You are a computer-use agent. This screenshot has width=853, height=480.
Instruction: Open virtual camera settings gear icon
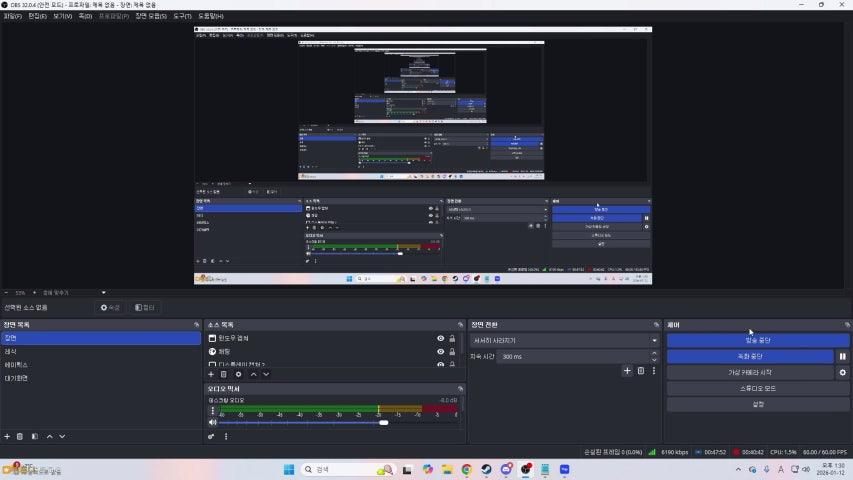[x=842, y=372]
